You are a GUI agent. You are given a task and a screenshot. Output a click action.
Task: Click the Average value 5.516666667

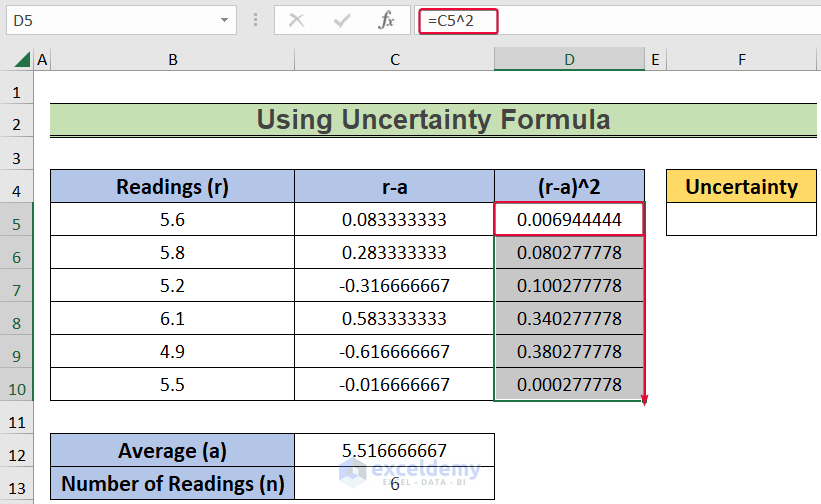pyautogui.click(x=394, y=450)
